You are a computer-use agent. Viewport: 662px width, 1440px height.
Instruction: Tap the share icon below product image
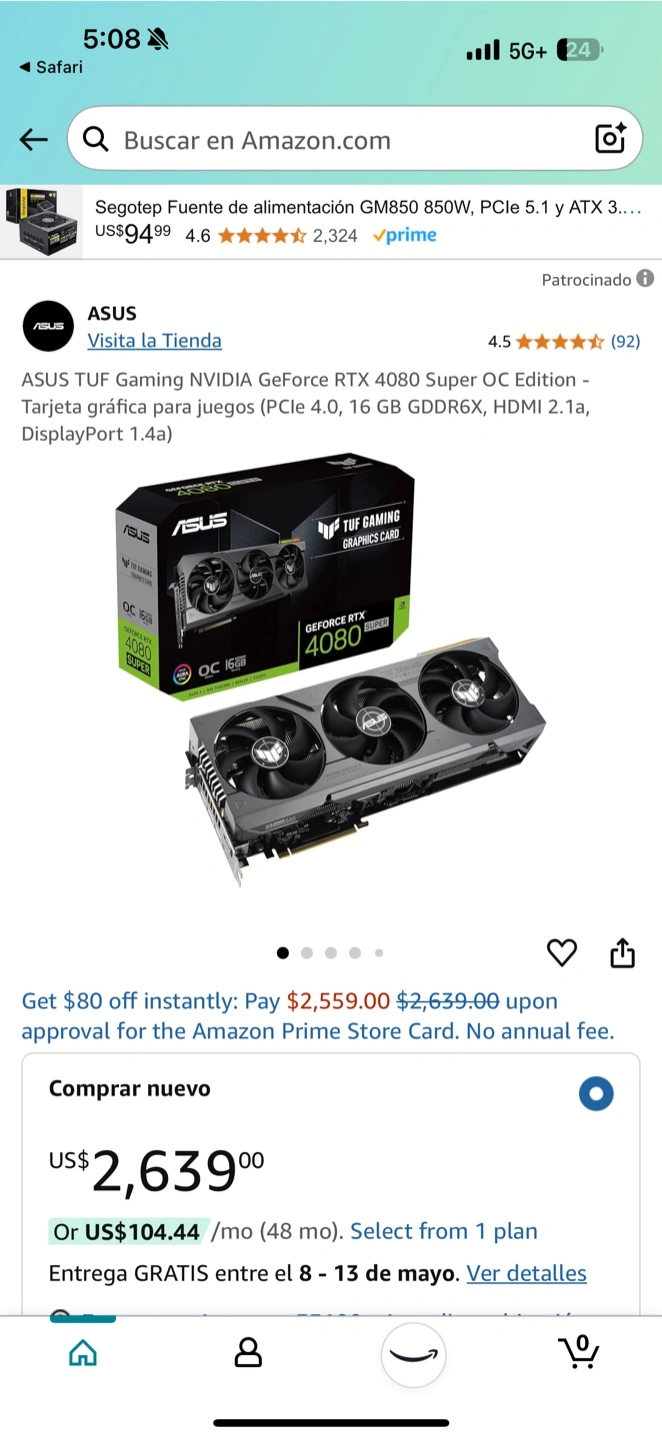622,953
